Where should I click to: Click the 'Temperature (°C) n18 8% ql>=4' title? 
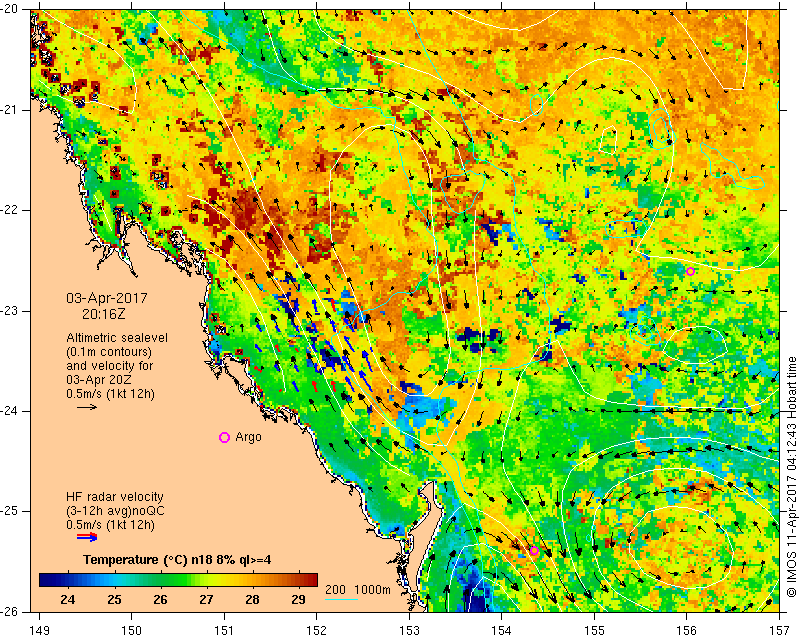(x=177, y=559)
